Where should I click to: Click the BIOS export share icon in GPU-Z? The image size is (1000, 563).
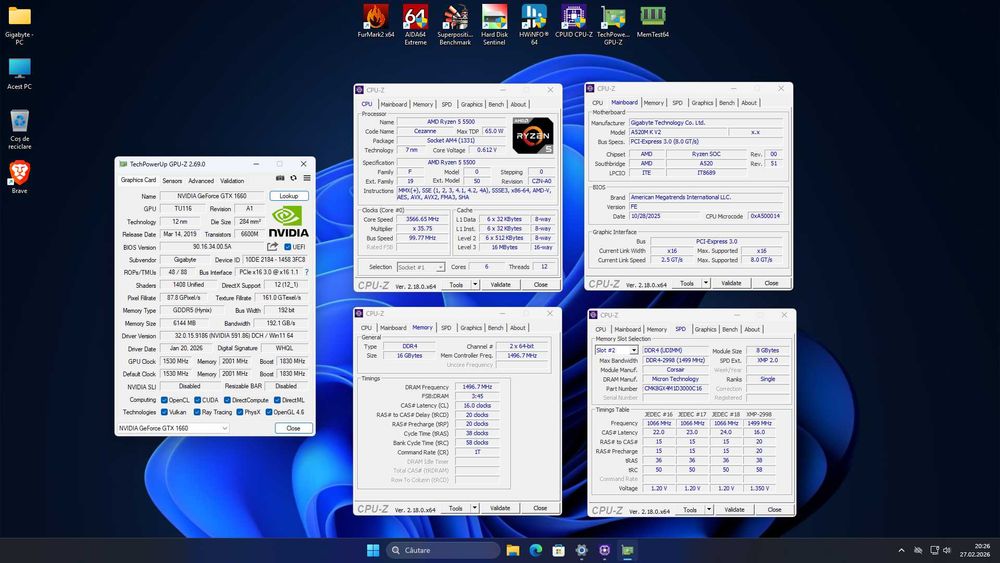272,247
